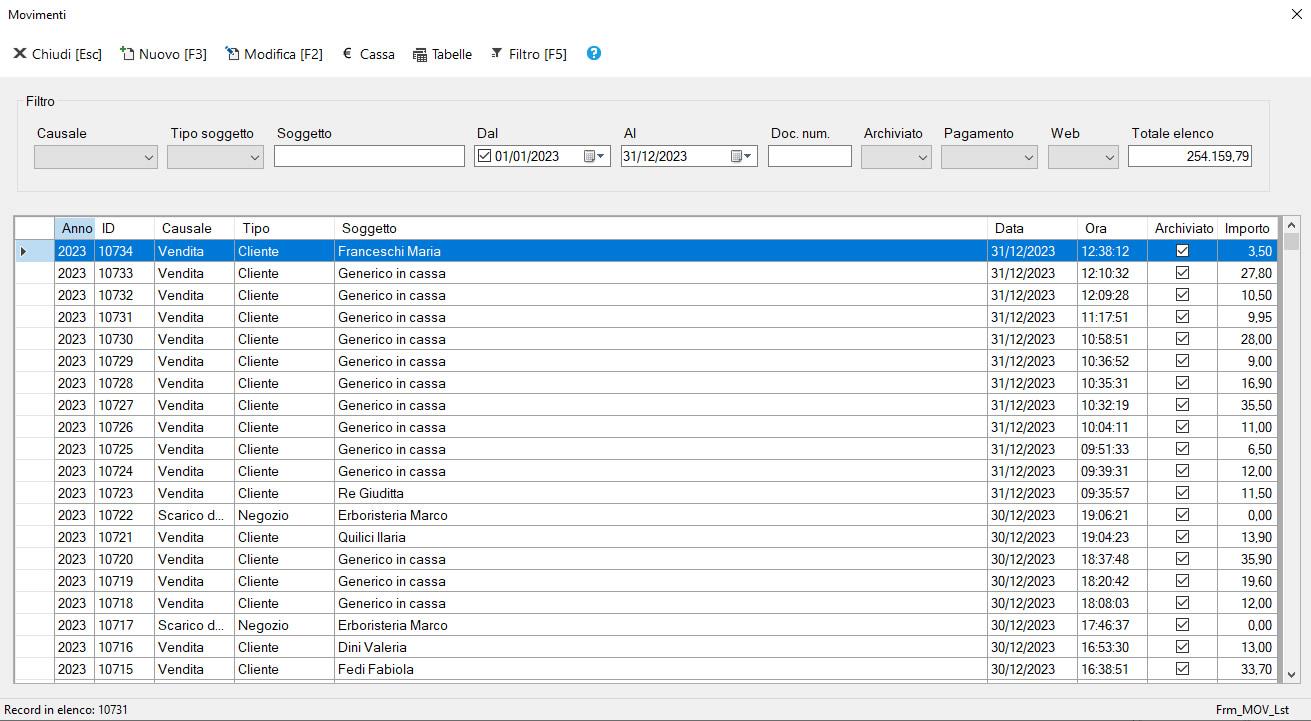Sort by the Tipo column header
The image size is (1311, 721).
click(285, 228)
